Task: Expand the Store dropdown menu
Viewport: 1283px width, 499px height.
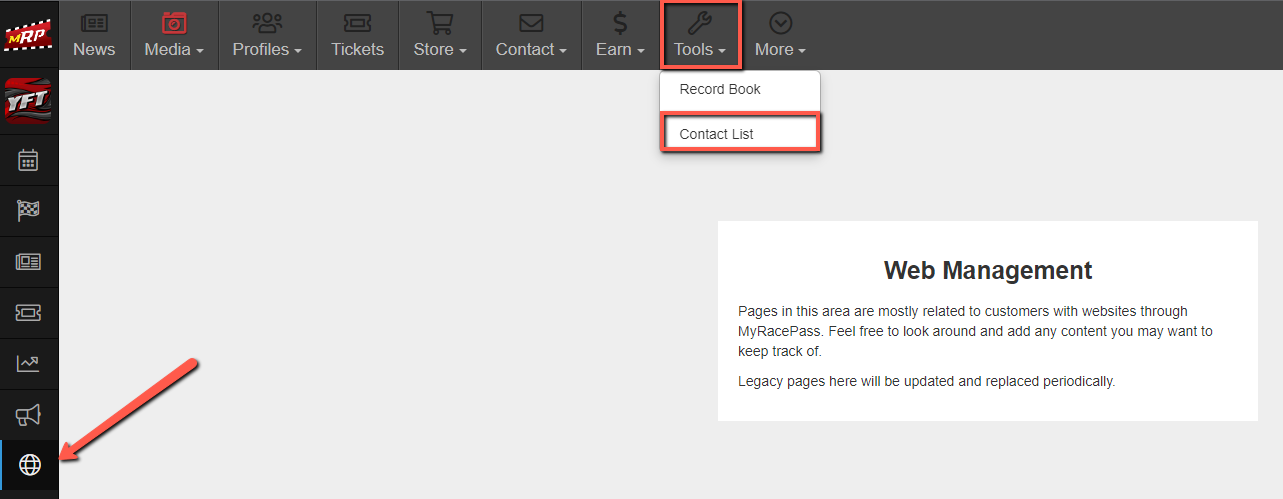Action: [440, 35]
